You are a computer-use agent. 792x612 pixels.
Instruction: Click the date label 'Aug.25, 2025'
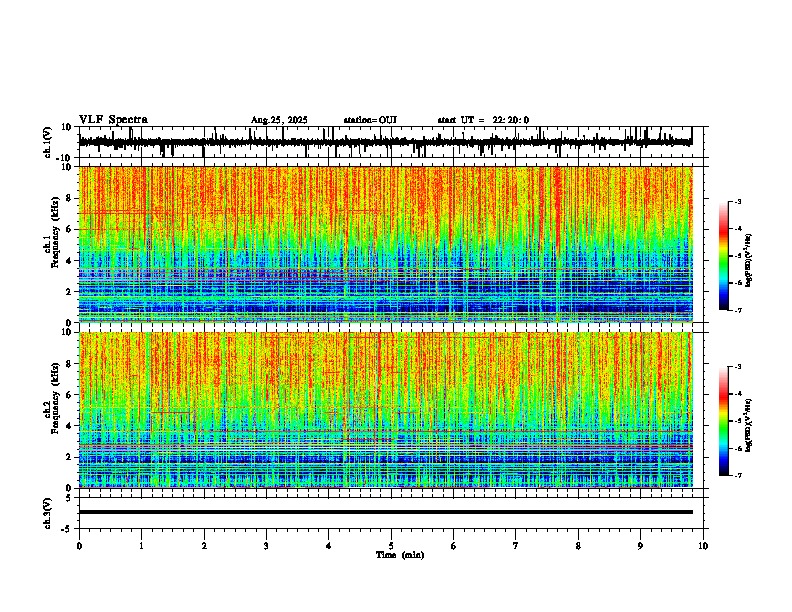[x=279, y=120]
